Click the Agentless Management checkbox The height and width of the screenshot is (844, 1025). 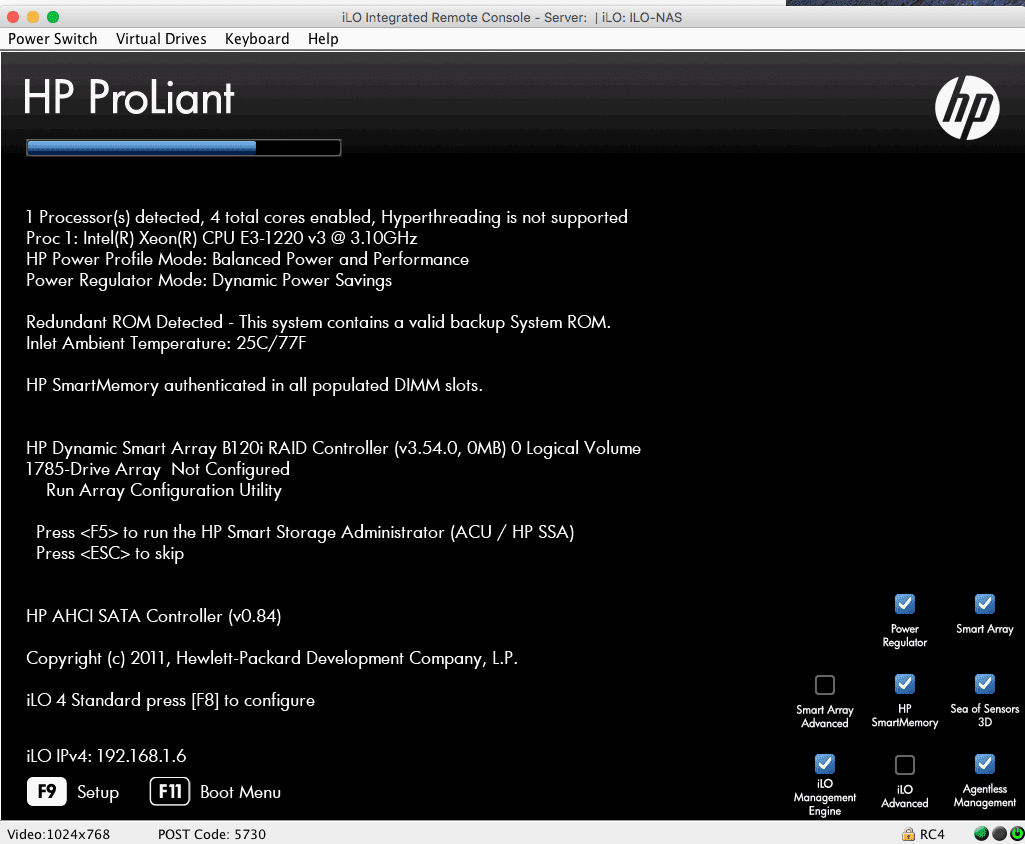(984, 764)
